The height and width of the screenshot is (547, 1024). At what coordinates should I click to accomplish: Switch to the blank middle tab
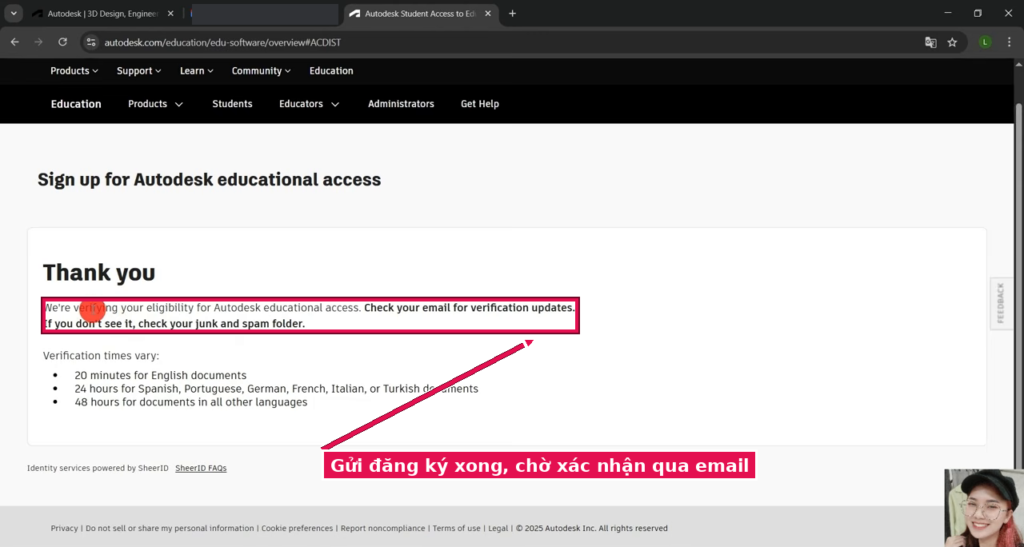click(x=264, y=14)
